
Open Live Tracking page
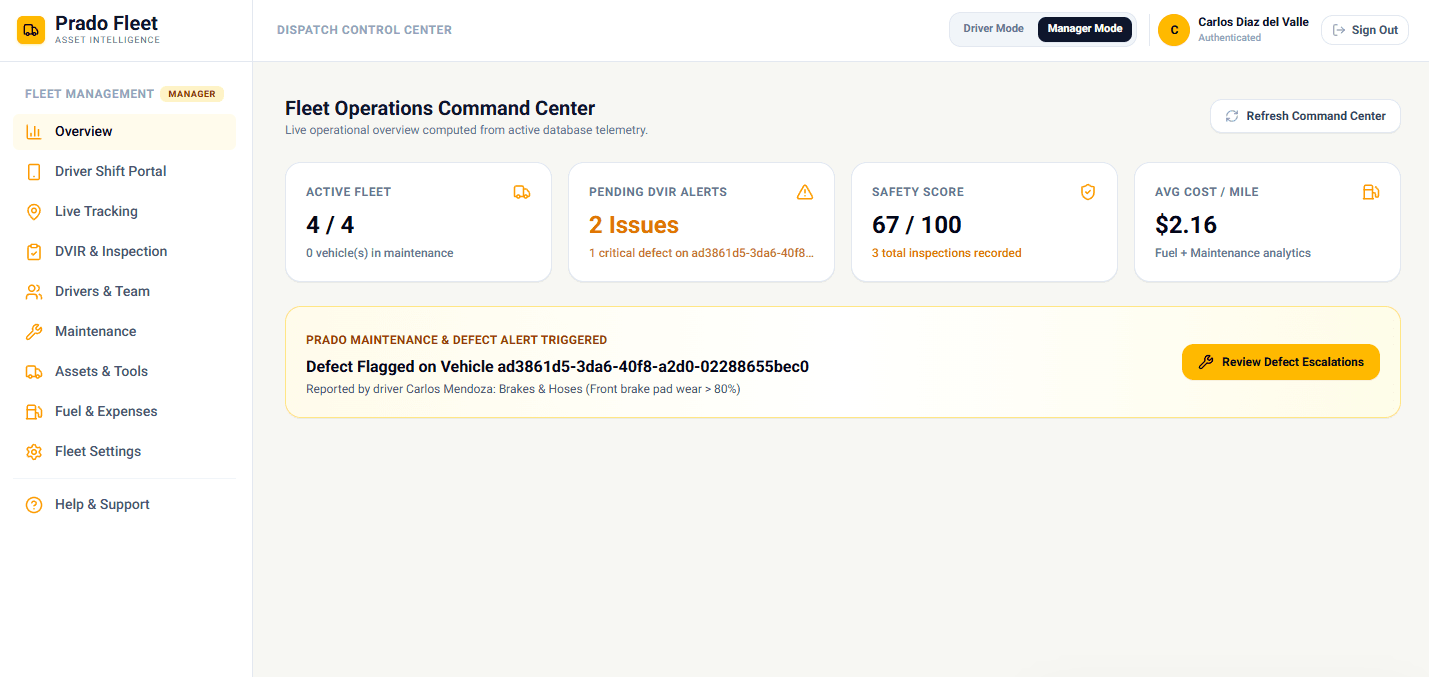[125, 211]
